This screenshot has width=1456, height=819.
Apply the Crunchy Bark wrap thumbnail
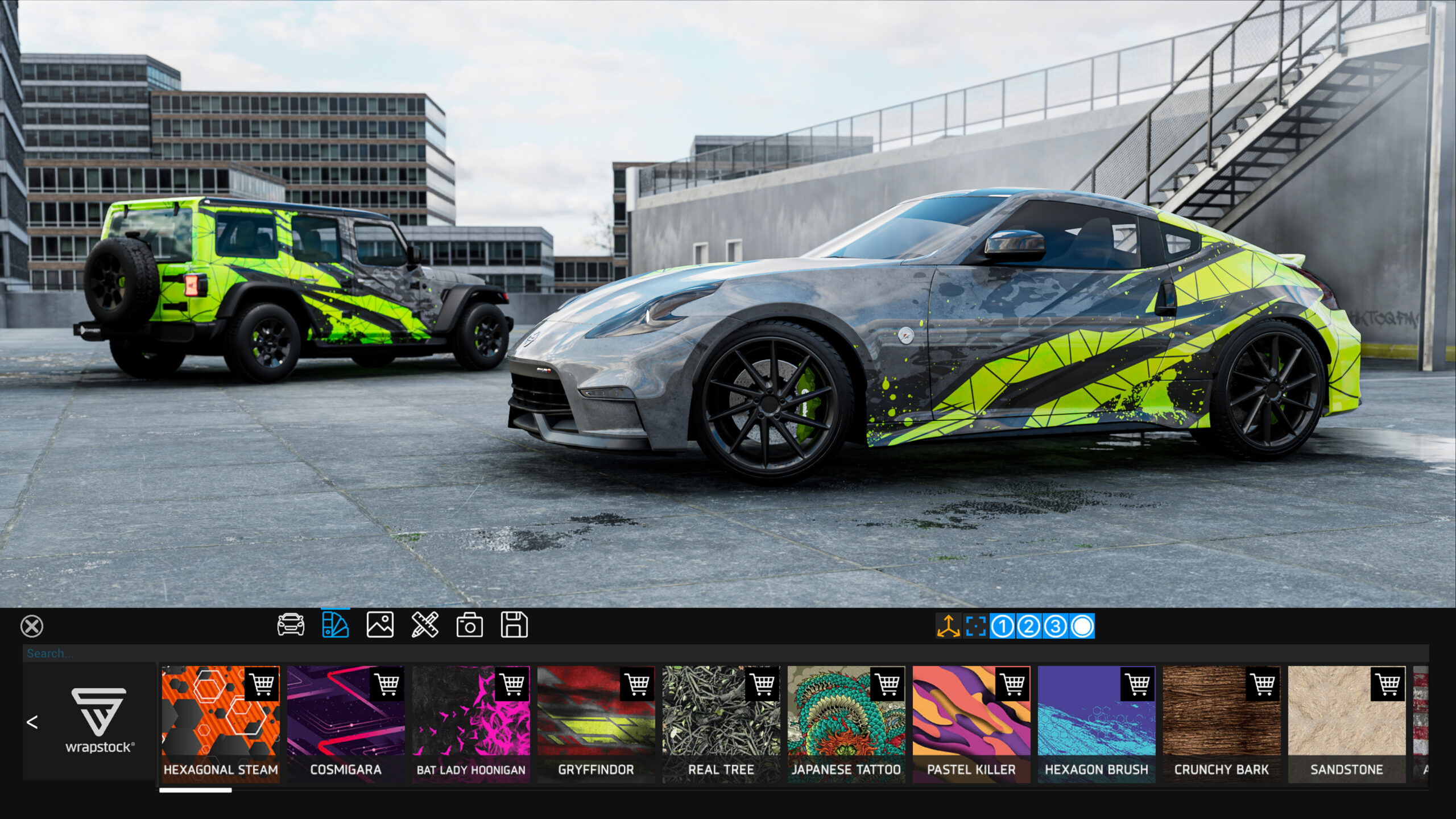point(1222,725)
